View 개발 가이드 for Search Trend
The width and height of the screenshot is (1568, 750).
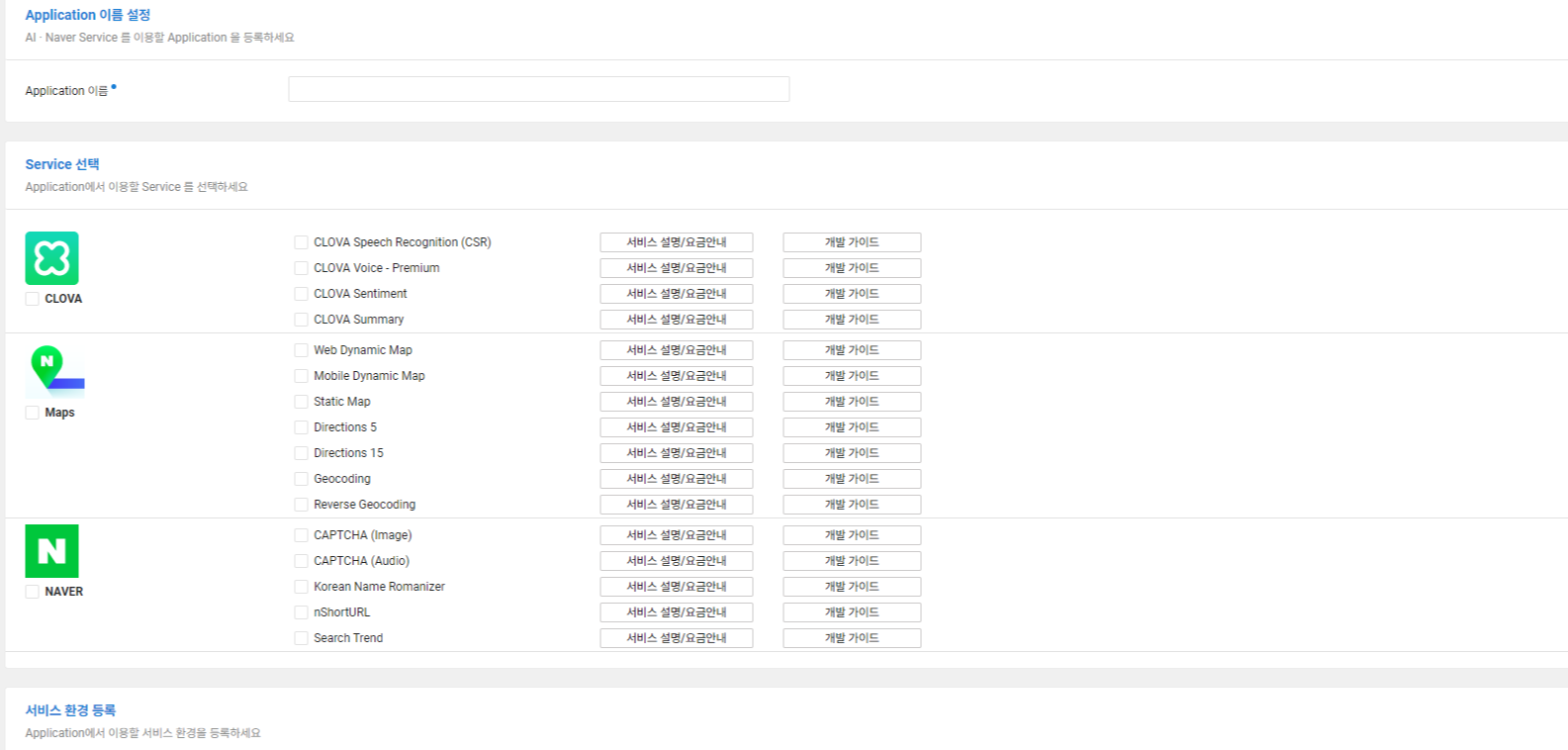[852, 638]
